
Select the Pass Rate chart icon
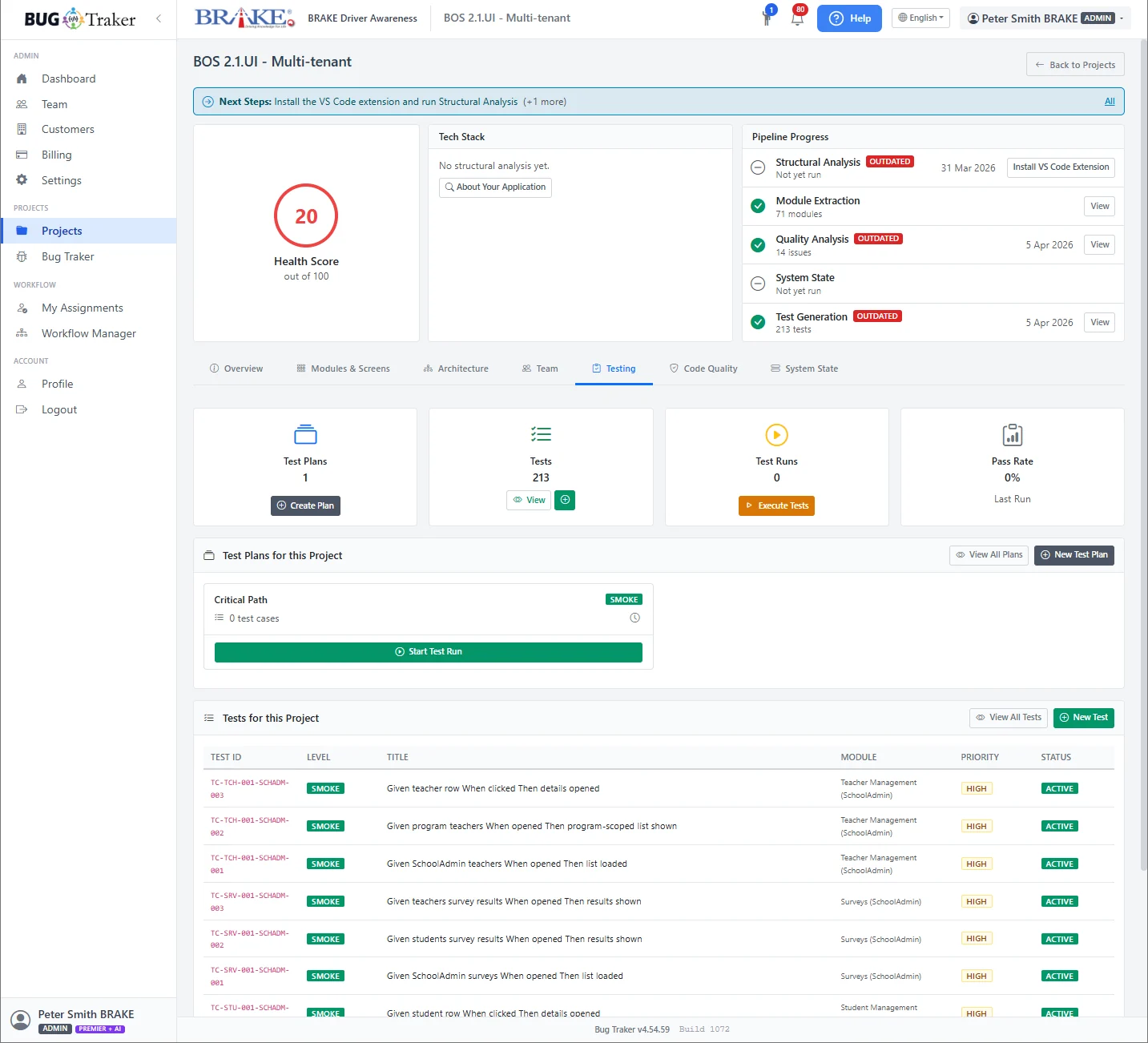tap(1012, 434)
